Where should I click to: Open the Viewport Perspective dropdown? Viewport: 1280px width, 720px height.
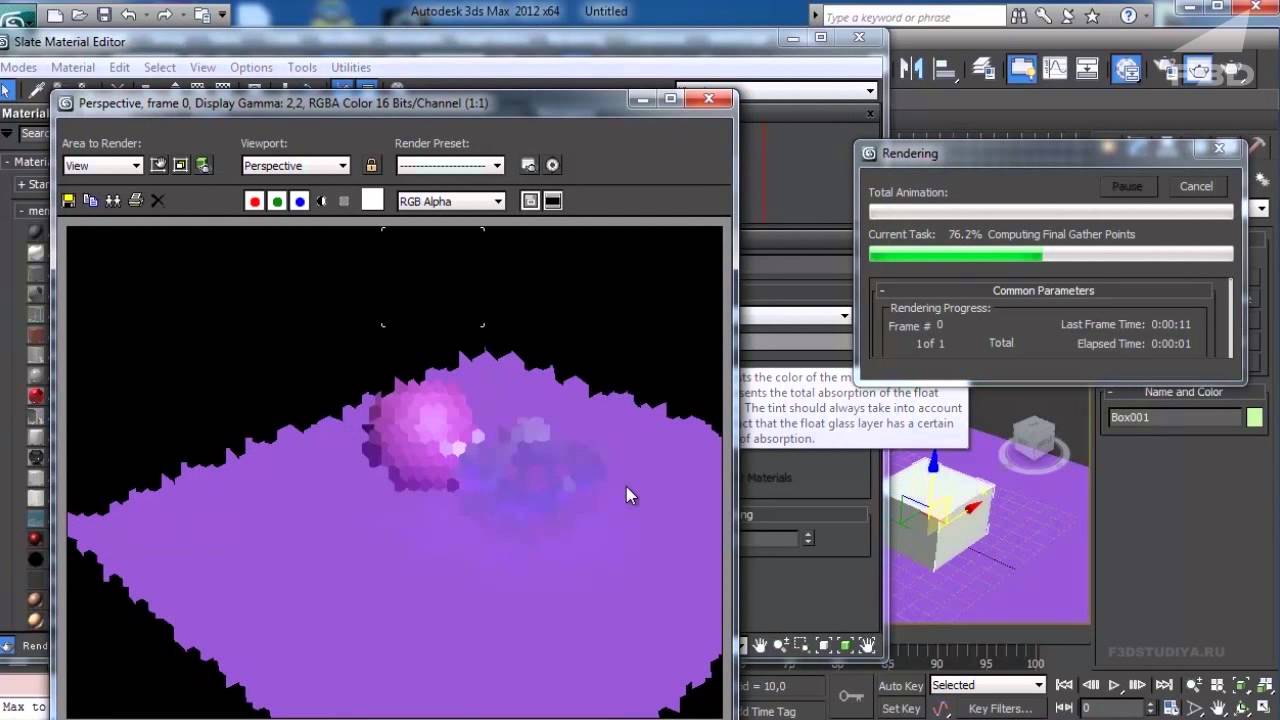(x=295, y=165)
